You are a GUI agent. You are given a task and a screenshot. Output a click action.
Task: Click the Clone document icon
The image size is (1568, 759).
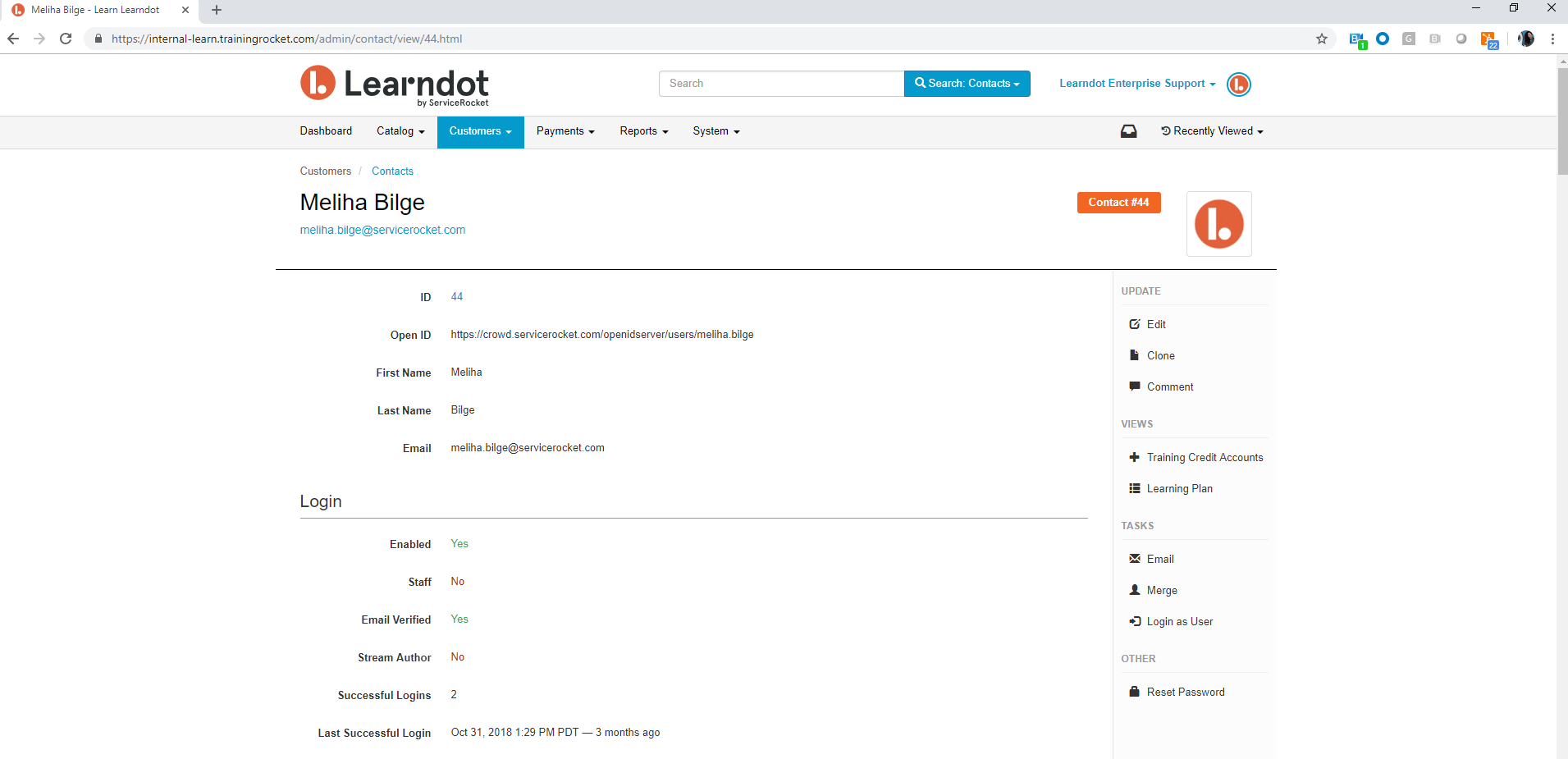click(x=1134, y=355)
